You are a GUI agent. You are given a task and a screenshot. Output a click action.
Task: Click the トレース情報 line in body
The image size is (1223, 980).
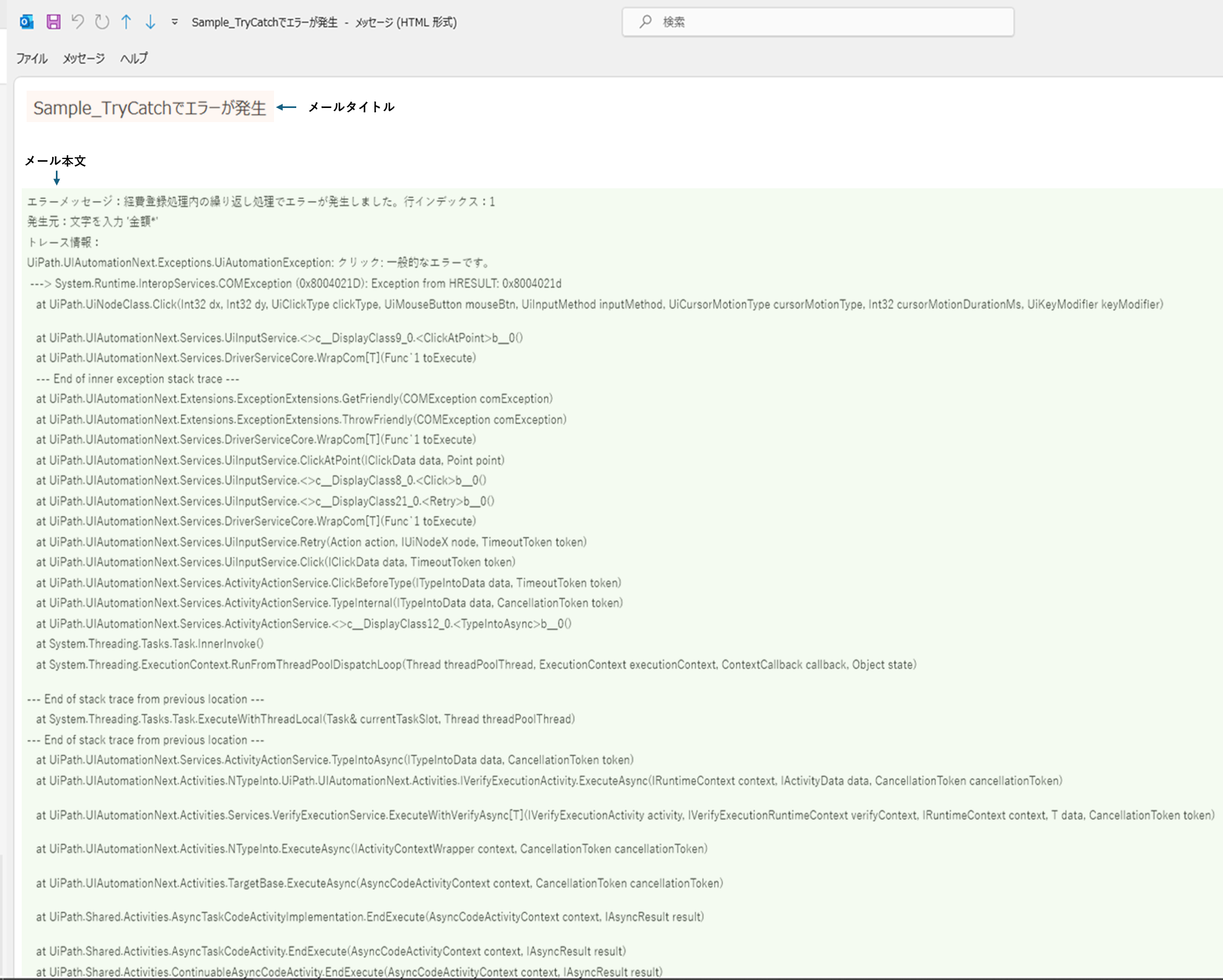click(x=64, y=243)
